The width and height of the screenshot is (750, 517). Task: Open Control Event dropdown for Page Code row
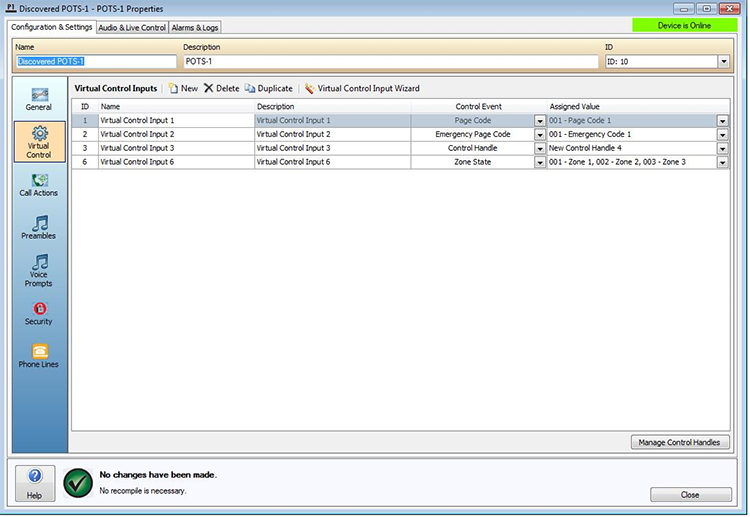[538, 121]
